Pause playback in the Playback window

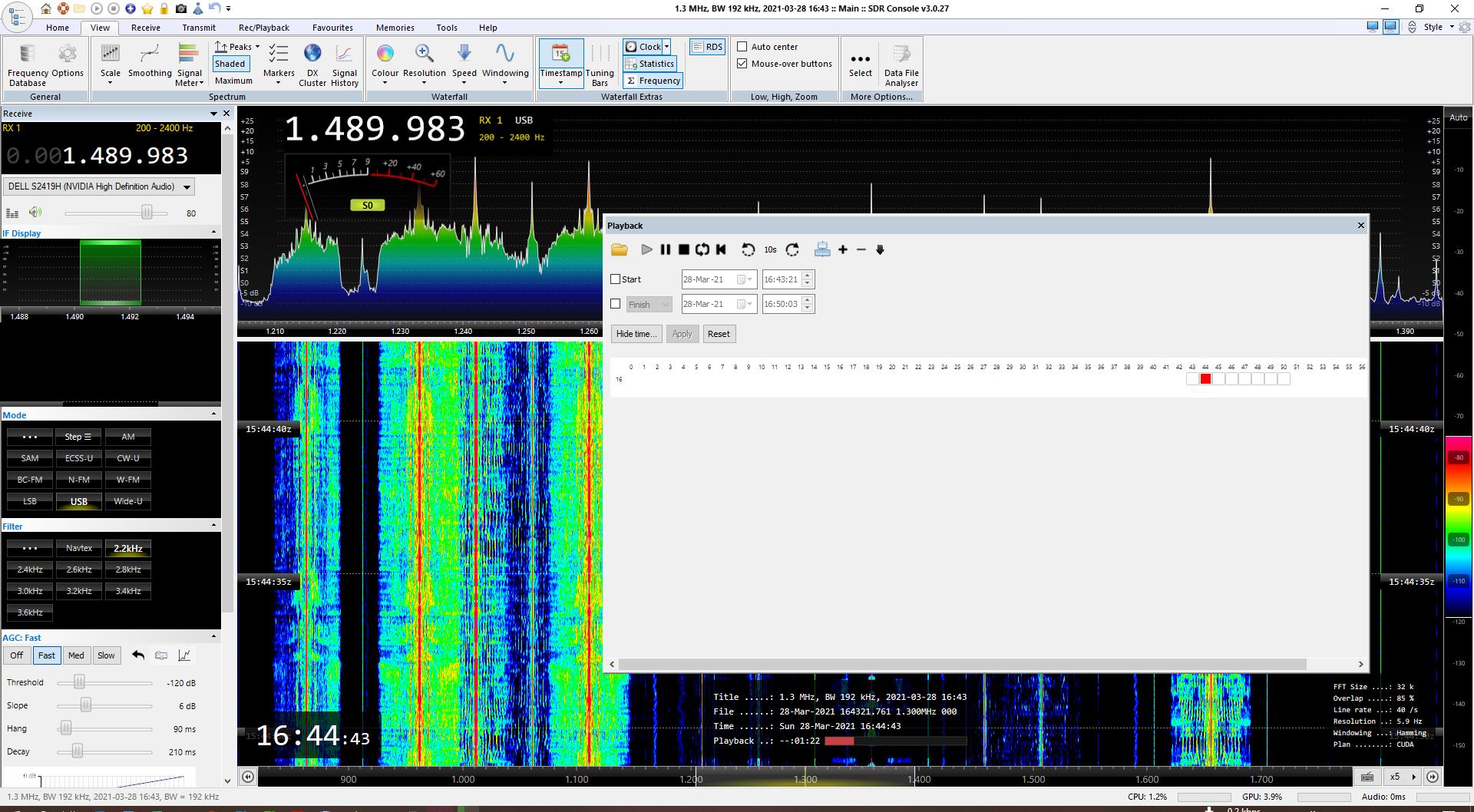coord(665,250)
